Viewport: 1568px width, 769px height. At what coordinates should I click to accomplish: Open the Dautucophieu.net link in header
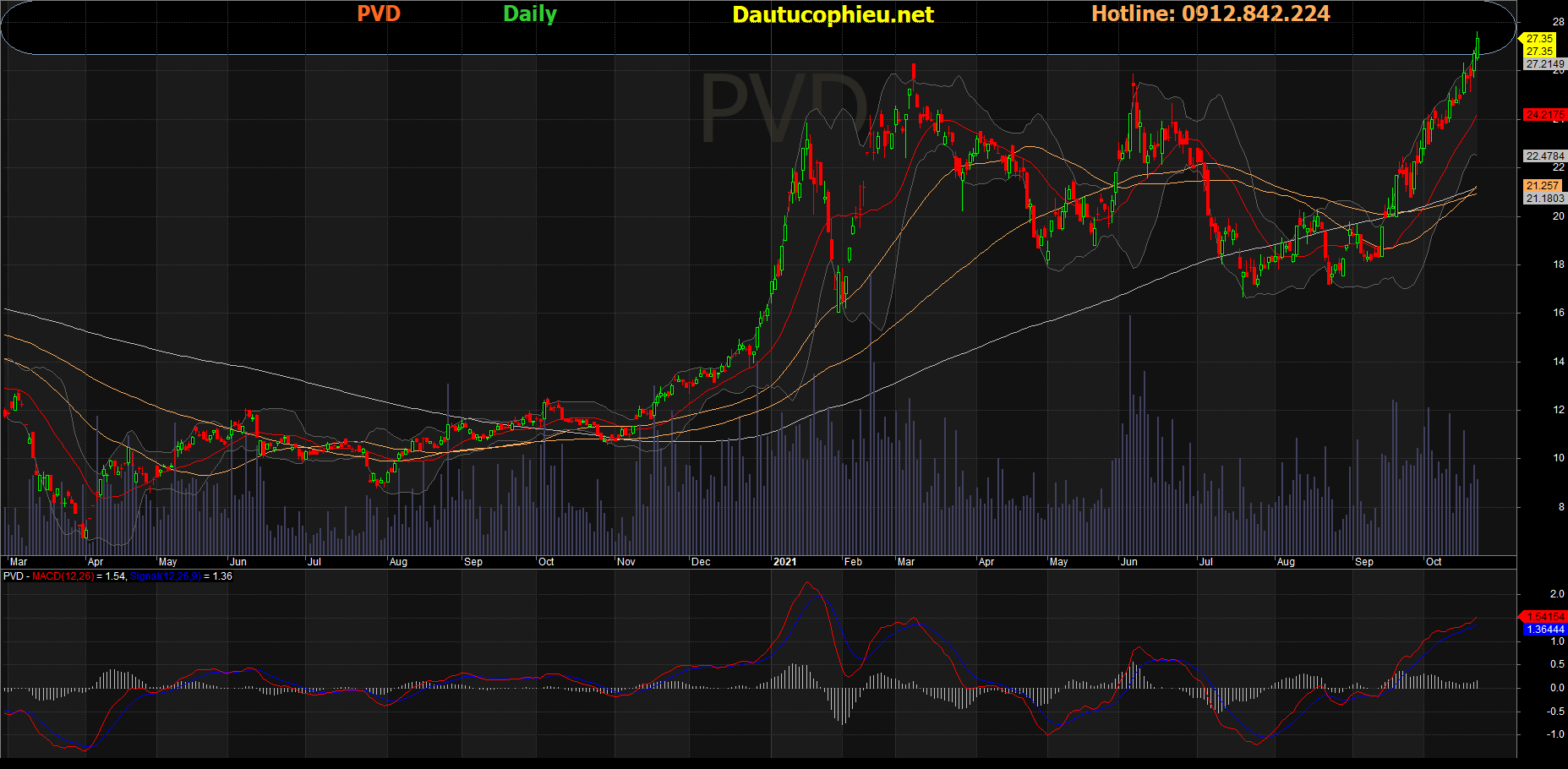[833, 15]
